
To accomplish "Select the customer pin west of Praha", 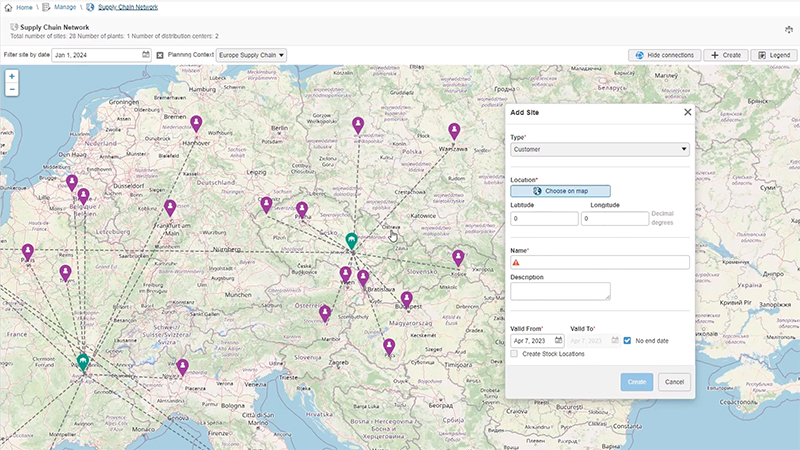I will click(x=266, y=205).
